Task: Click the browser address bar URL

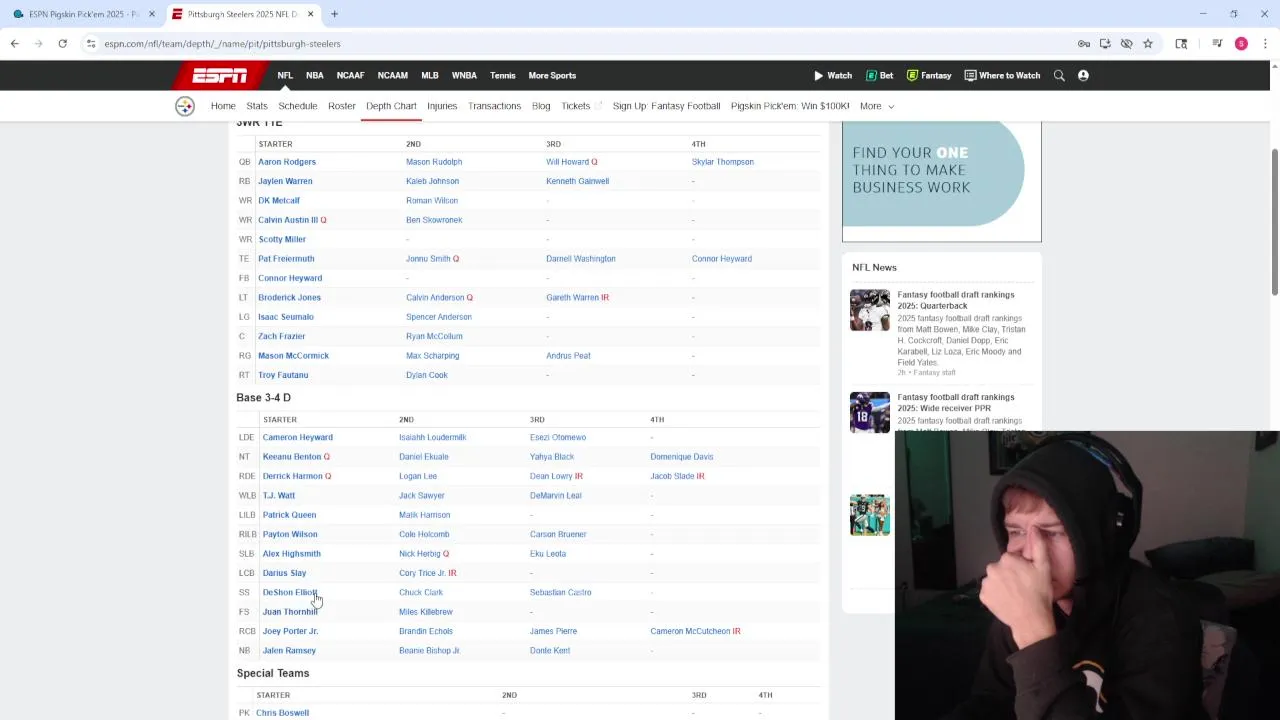Action: [222, 44]
